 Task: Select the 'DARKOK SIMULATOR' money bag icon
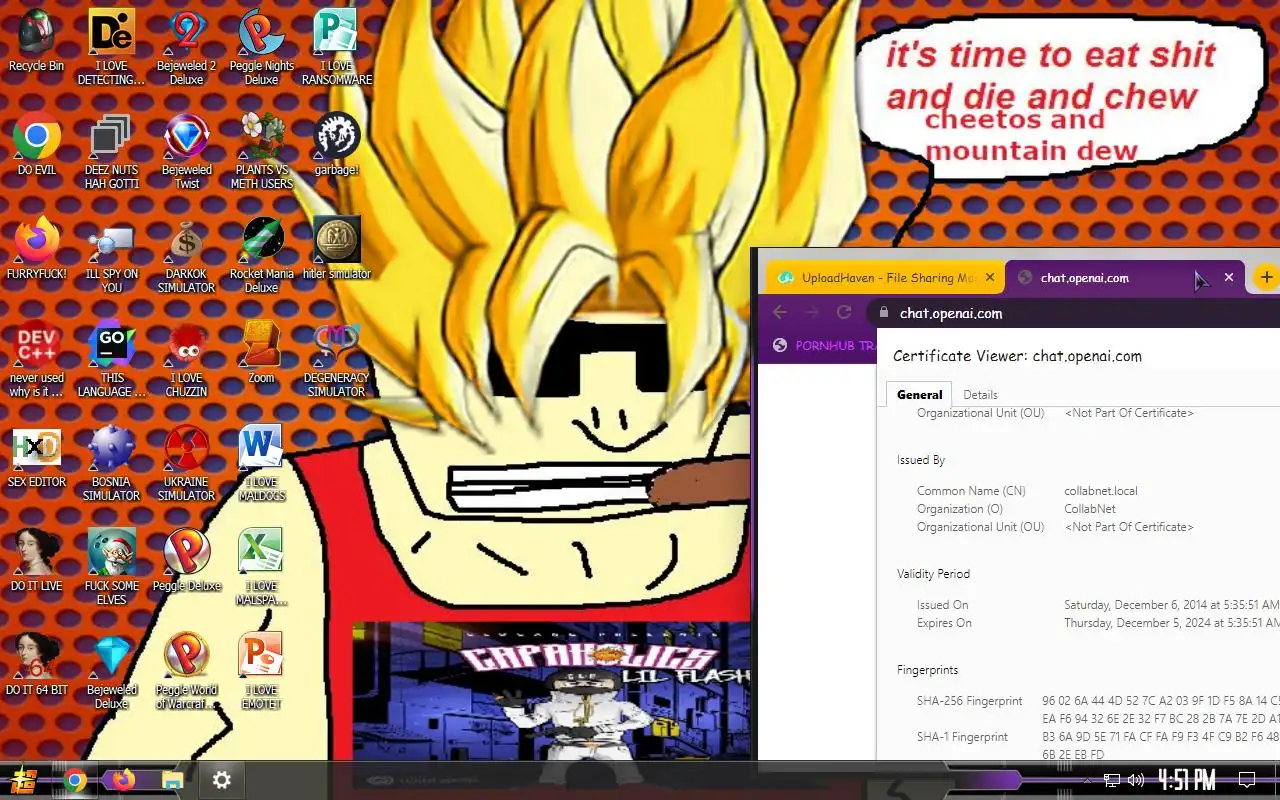[x=186, y=254]
